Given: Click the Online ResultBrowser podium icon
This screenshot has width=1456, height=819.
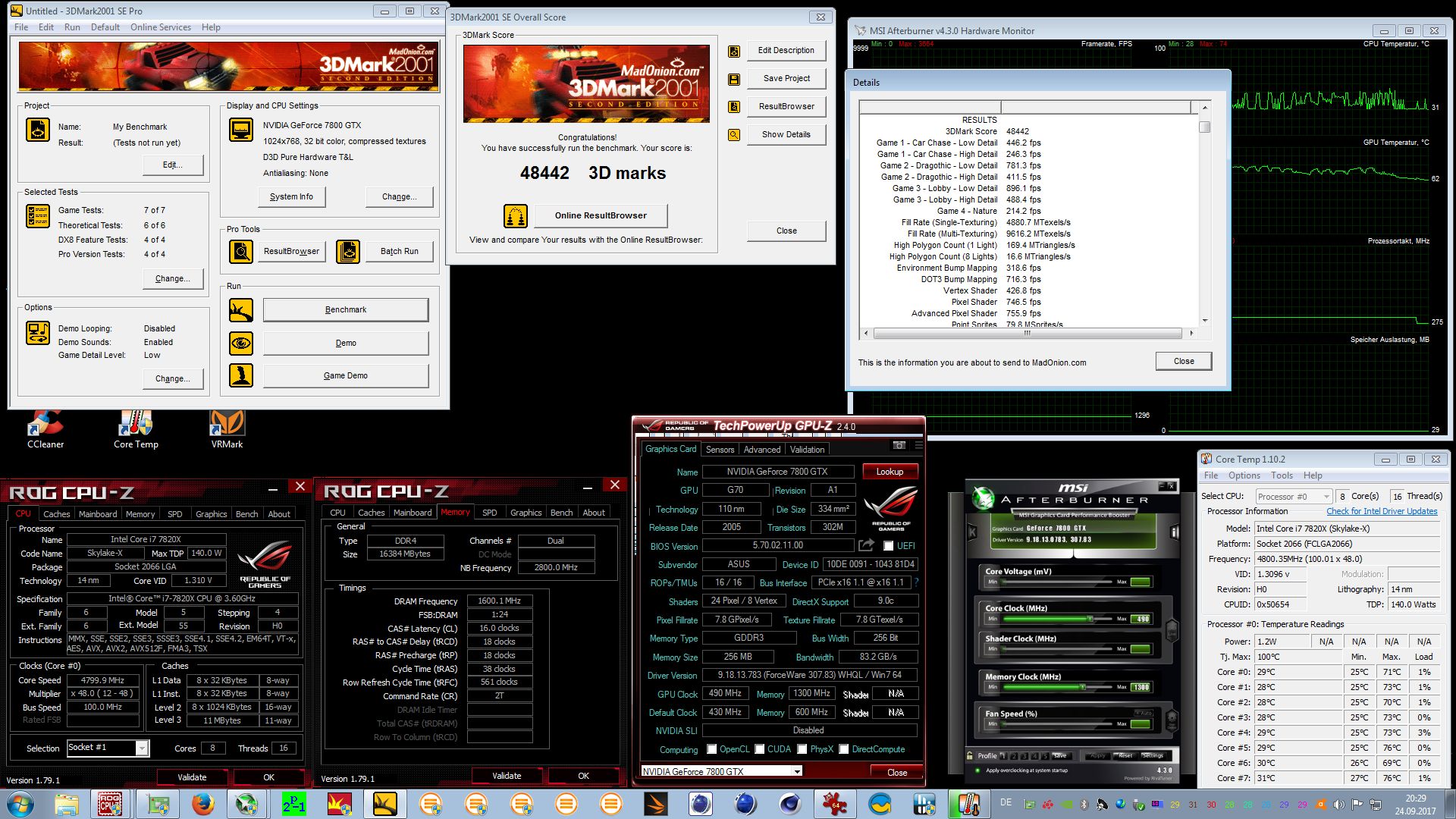Looking at the screenshot, I should click(516, 216).
